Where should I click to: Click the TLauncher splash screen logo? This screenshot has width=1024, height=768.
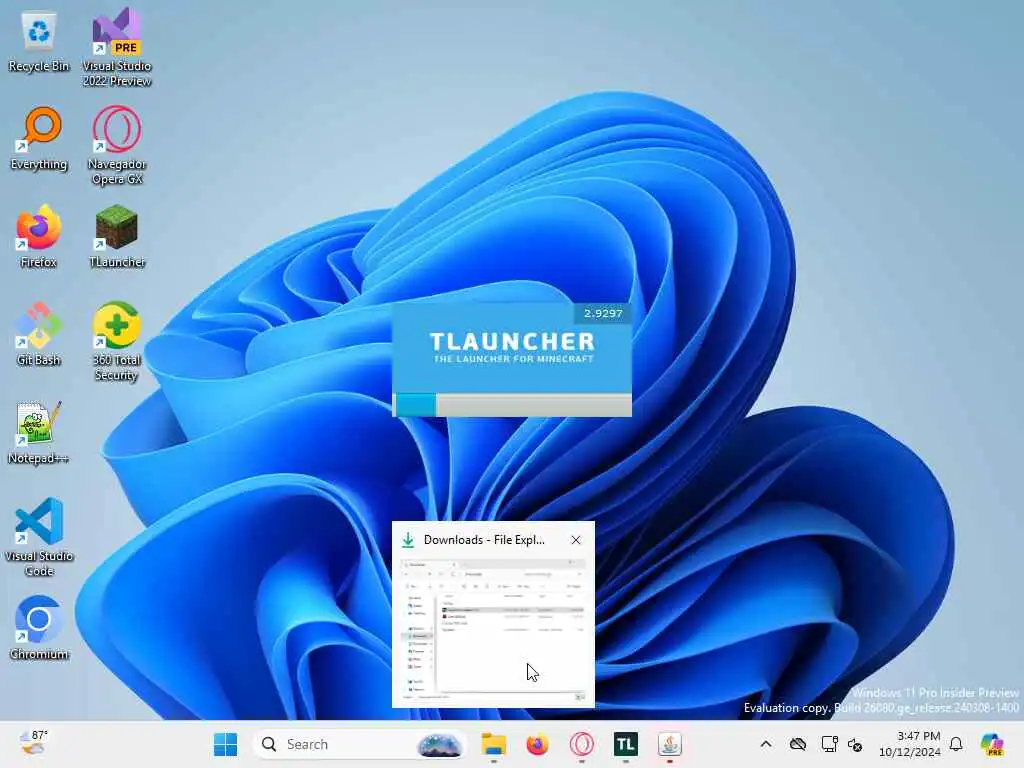[x=512, y=347]
